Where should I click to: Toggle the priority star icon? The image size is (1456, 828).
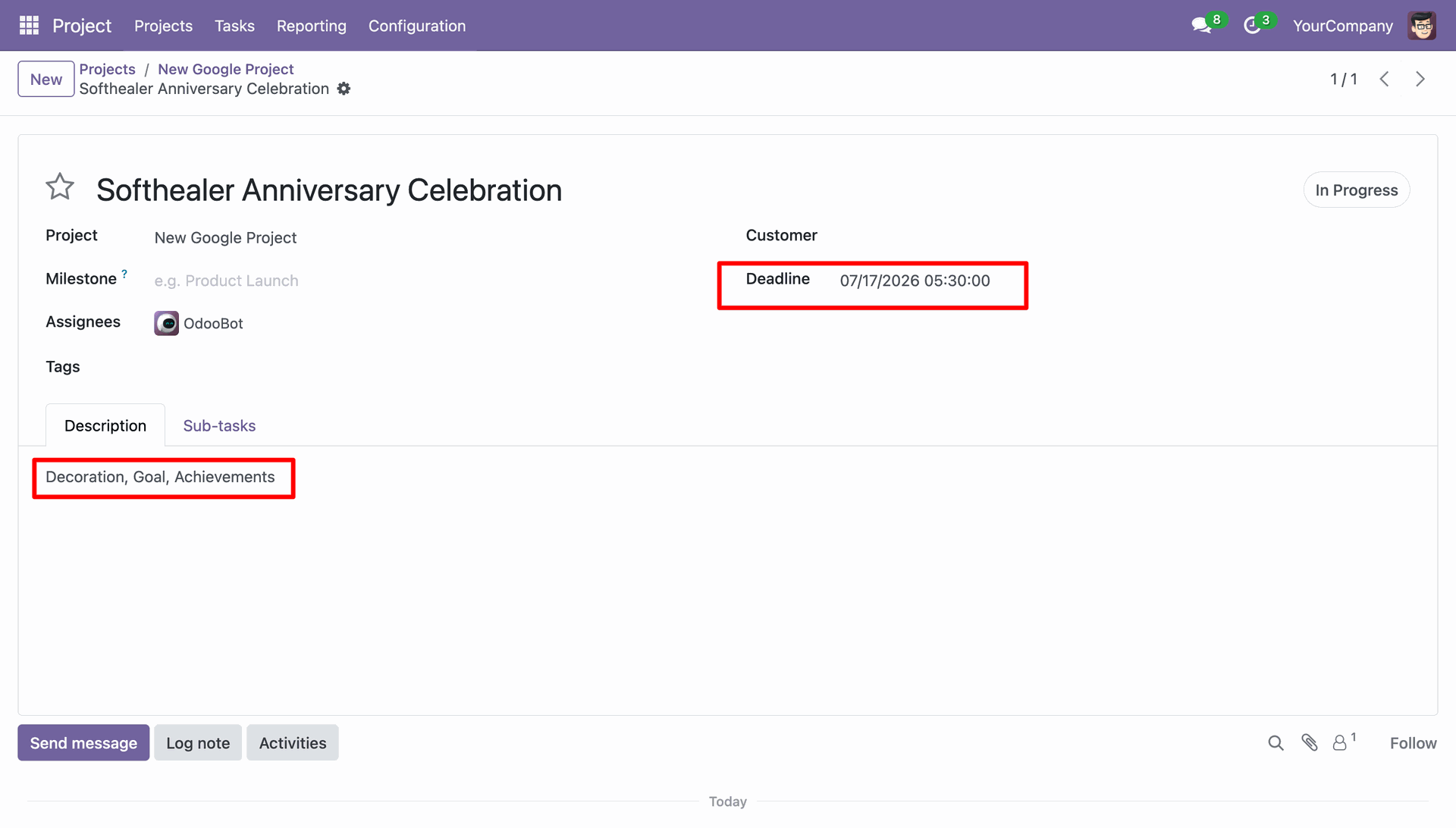coord(60,187)
